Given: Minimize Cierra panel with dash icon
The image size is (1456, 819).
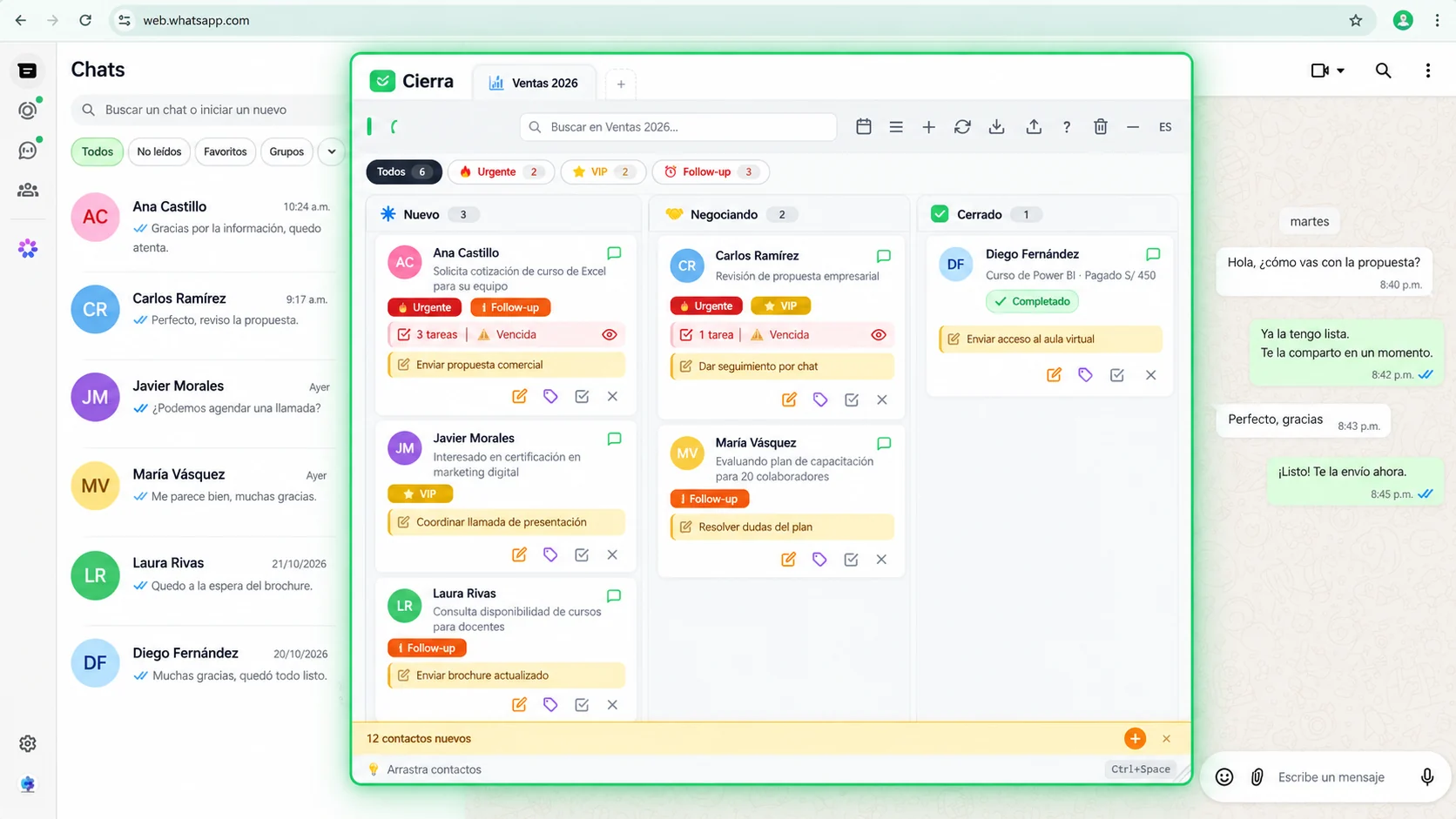Looking at the screenshot, I should coord(1133,127).
